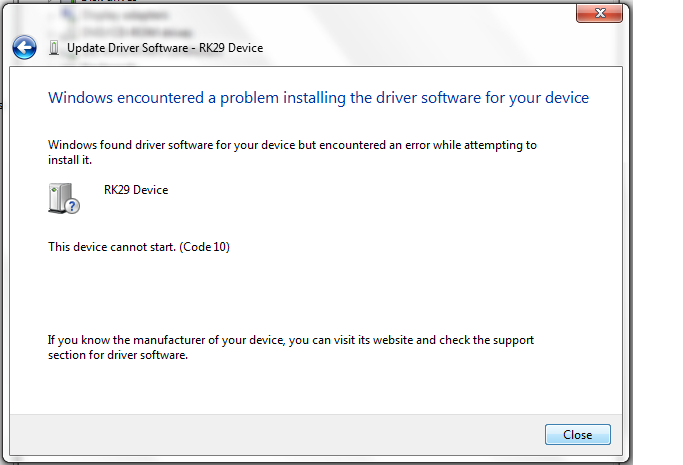Viewport: 683px width, 465px height.
Task: Click the empty white area below the error code
Action: point(316,292)
